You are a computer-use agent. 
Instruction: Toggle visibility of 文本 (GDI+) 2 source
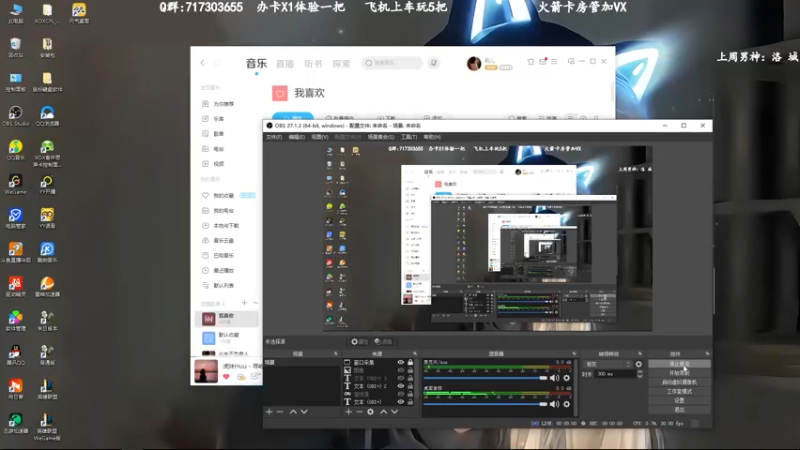point(401,386)
